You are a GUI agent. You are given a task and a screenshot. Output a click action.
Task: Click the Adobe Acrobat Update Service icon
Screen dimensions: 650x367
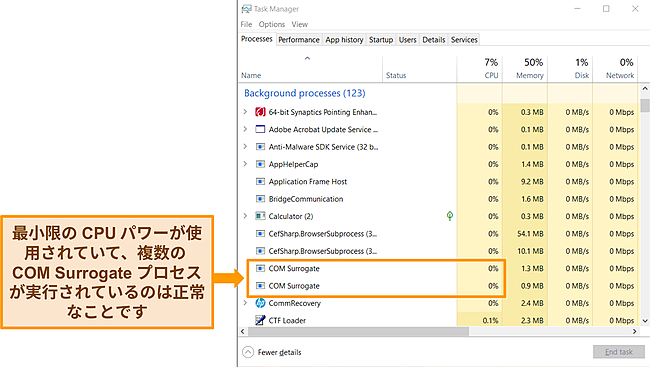[x=260, y=129]
